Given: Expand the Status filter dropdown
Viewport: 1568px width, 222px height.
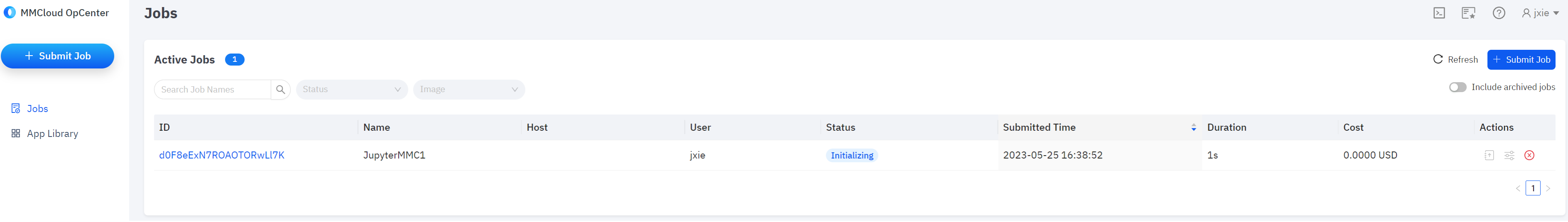Looking at the screenshot, I should (352, 89).
